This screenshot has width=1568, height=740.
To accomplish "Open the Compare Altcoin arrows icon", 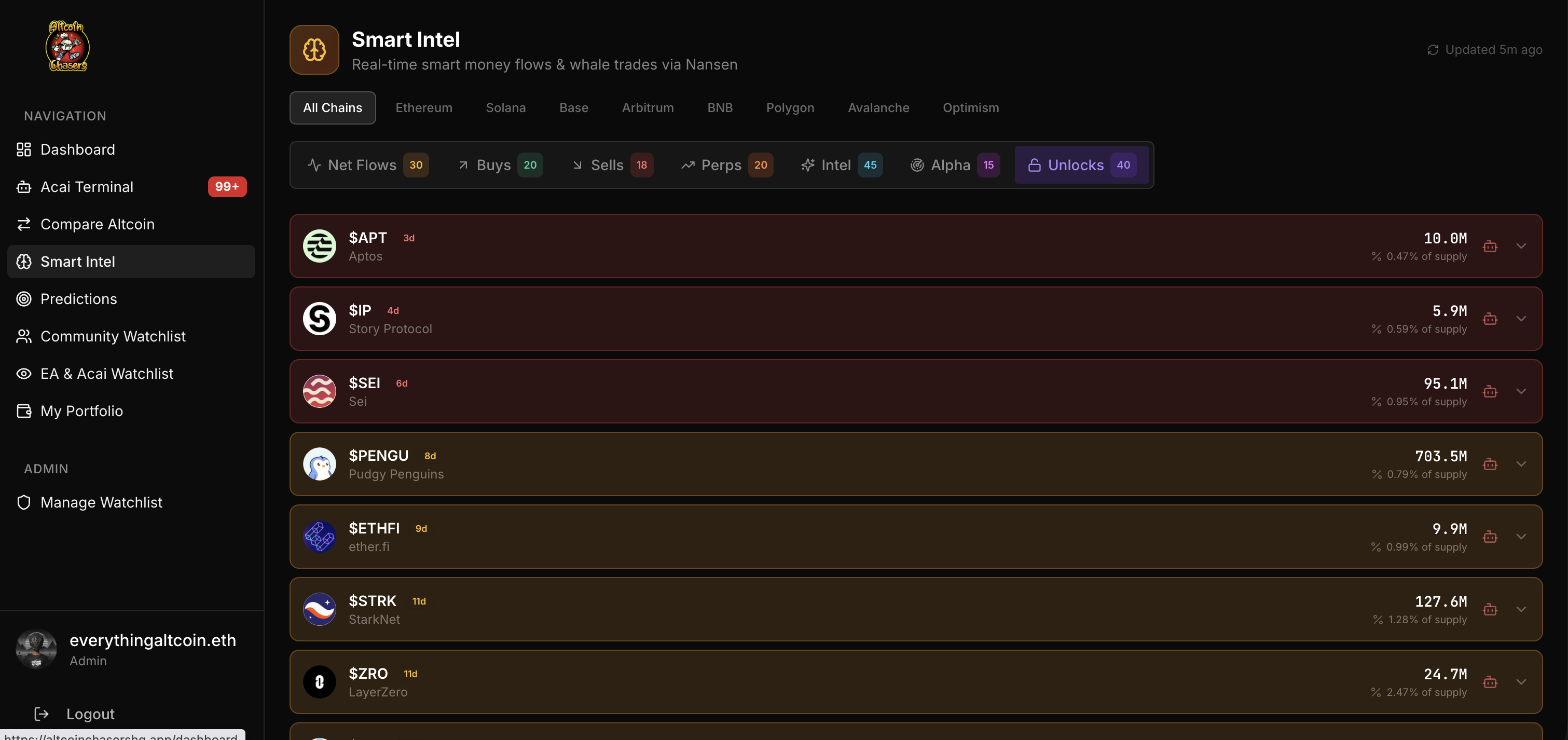I will click(x=24, y=224).
